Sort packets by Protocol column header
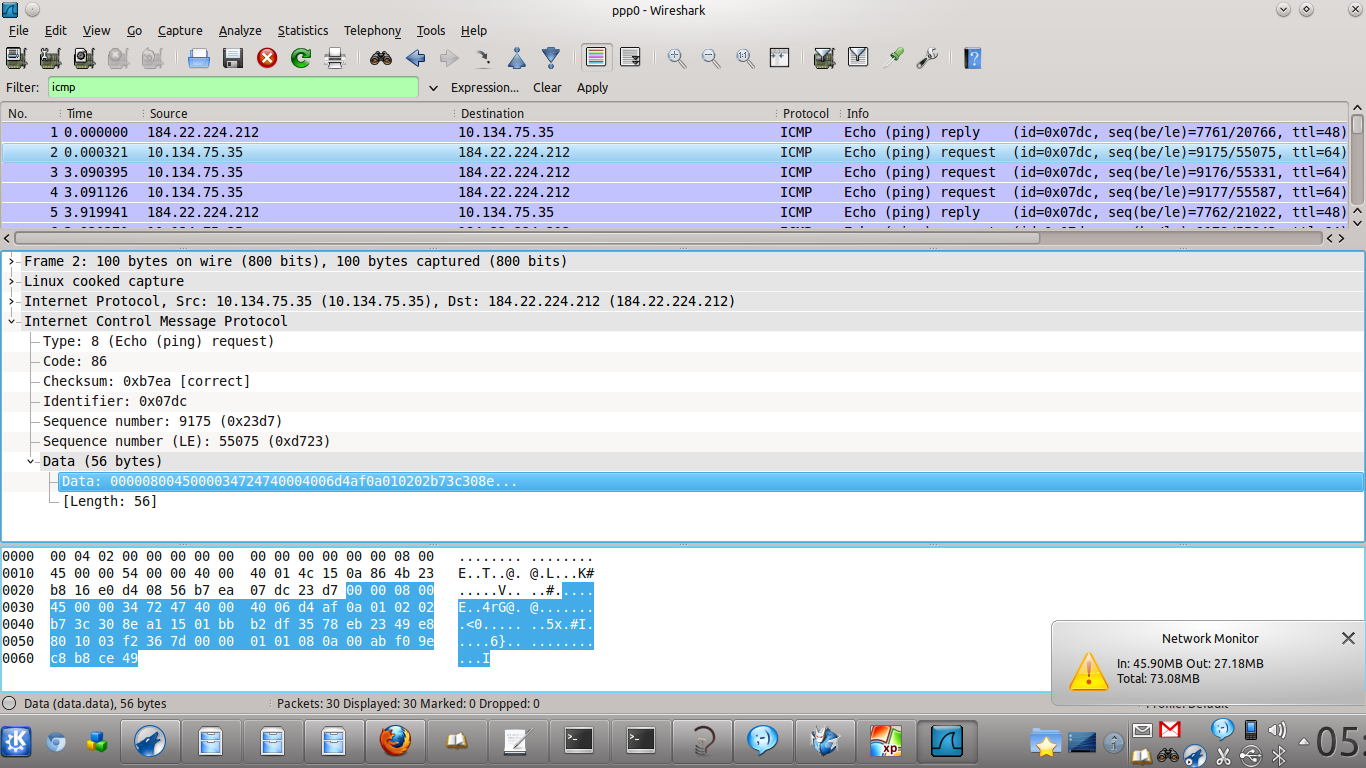Image resolution: width=1366 pixels, height=768 pixels. coord(806,113)
